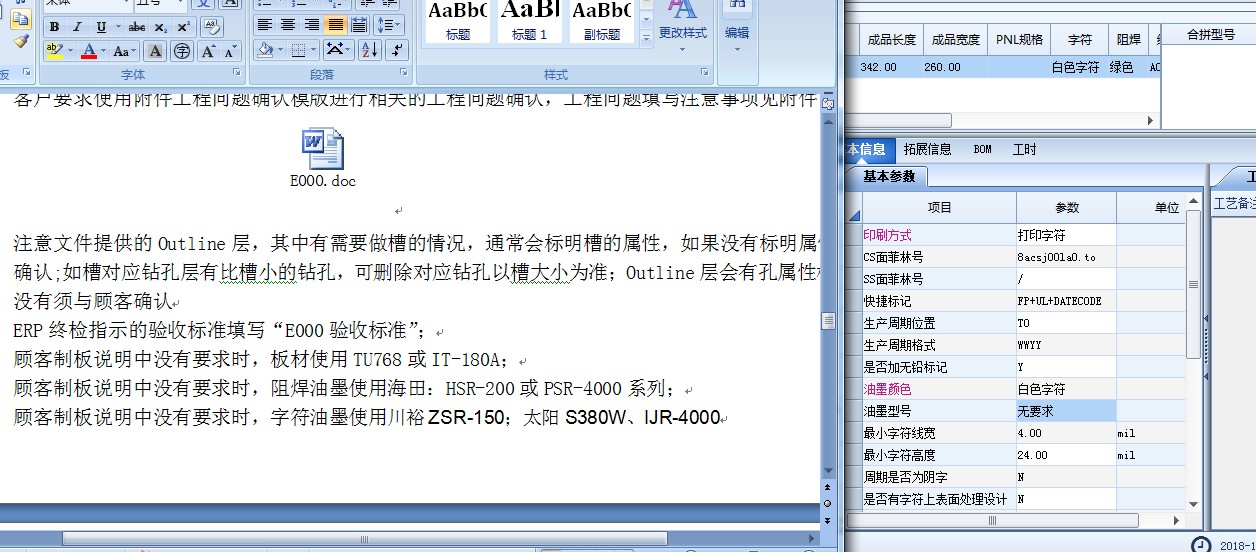
Task: Apply the 副标题 style
Action: pos(602,22)
